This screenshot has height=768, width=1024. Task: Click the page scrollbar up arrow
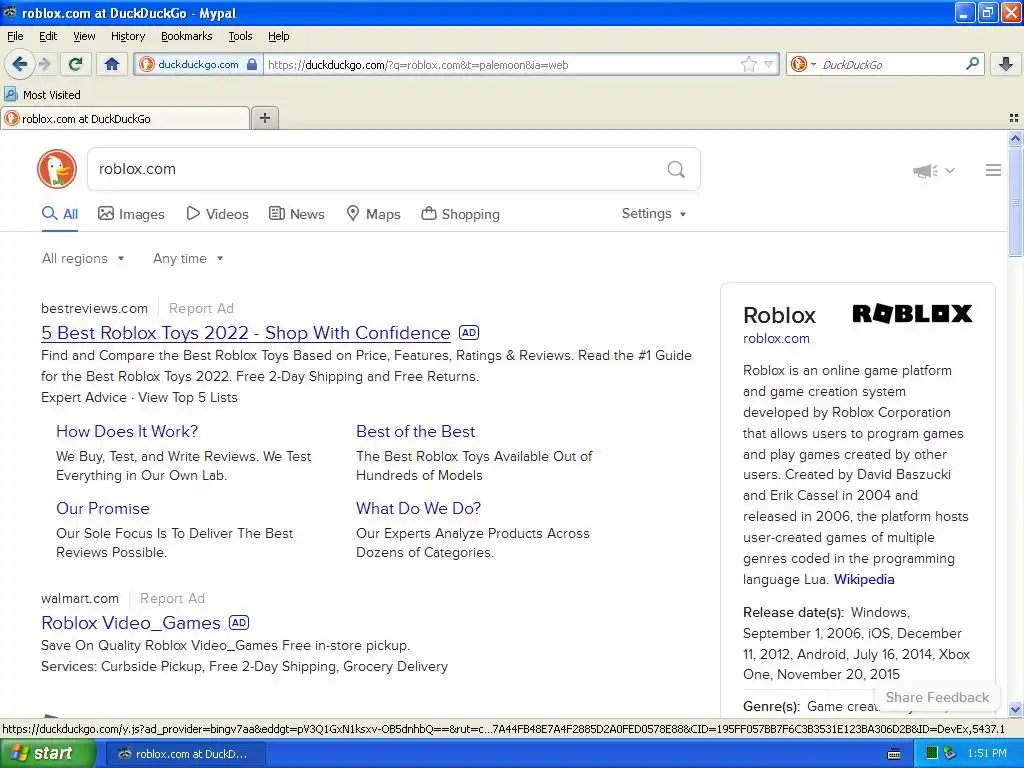point(1015,138)
